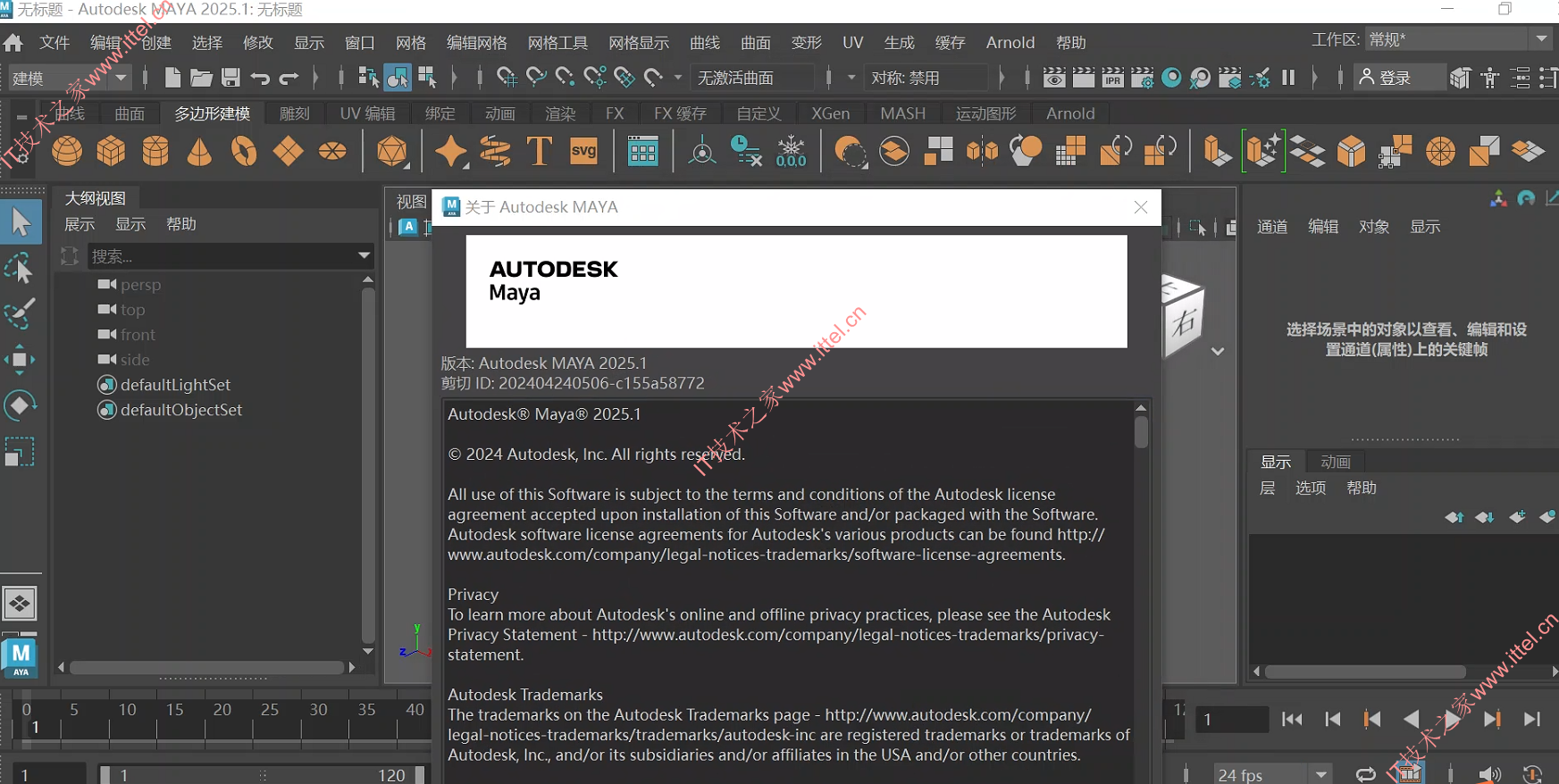The height and width of the screenshot is (784, 1559).
Task: Open a scene with the folder icon
Action: point(202,78)
